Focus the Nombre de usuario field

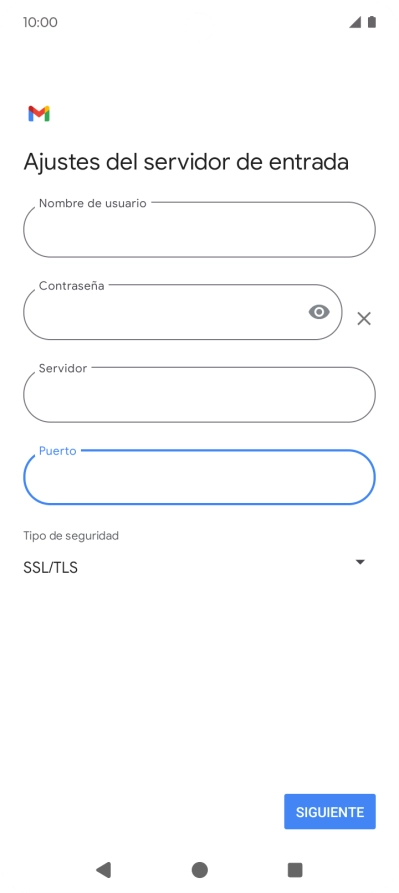[199, 230]
